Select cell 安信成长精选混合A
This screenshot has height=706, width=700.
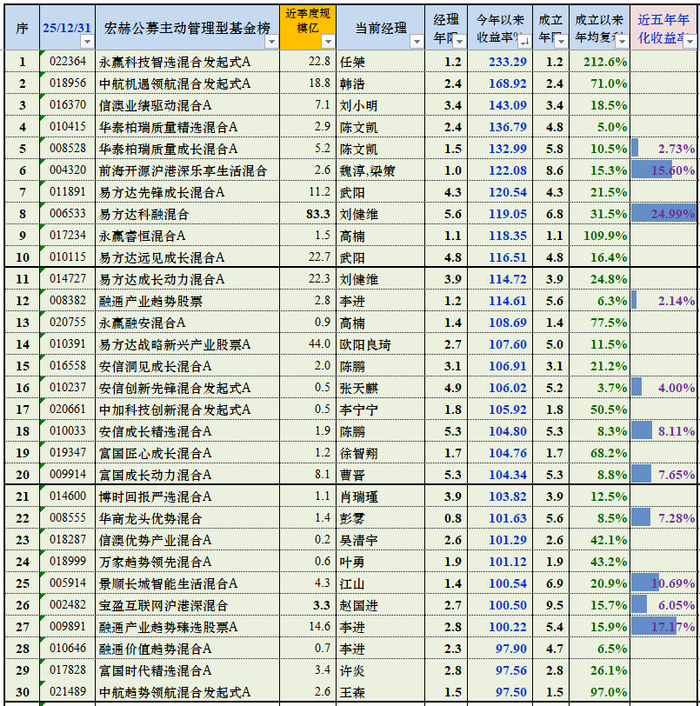pos(188,431)
